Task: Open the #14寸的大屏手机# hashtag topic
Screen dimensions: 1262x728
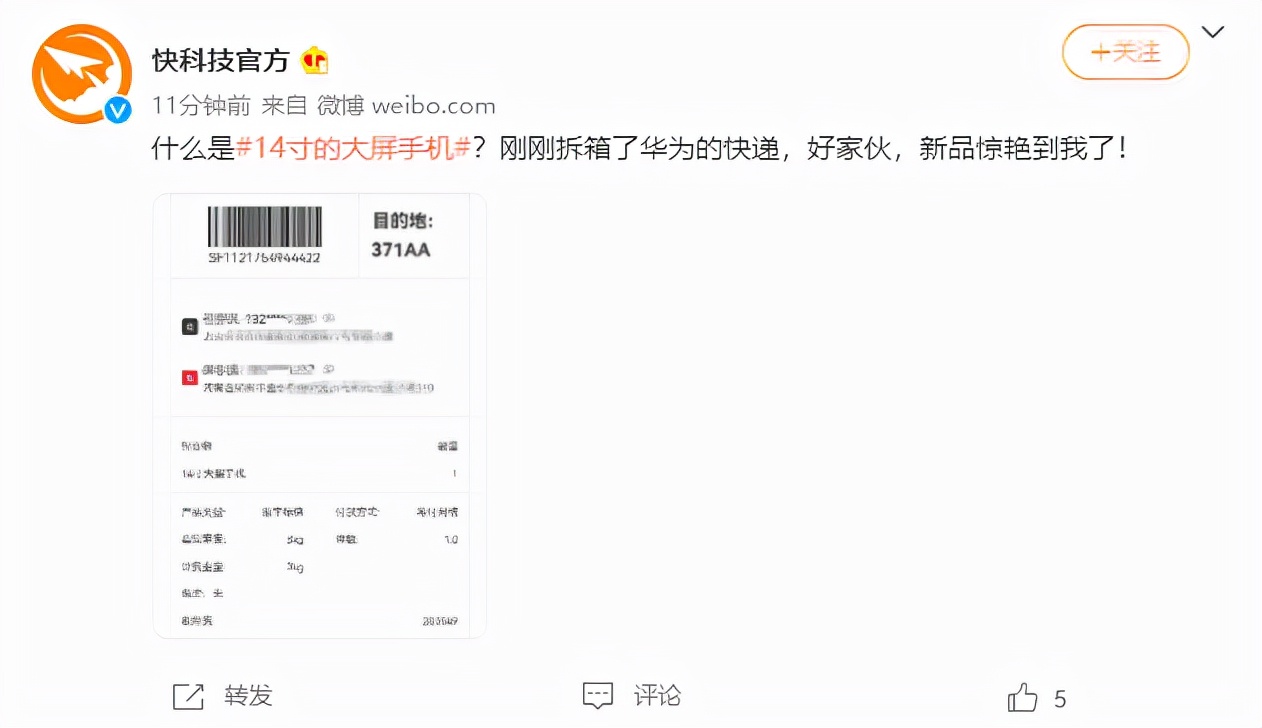Action: 353,149
